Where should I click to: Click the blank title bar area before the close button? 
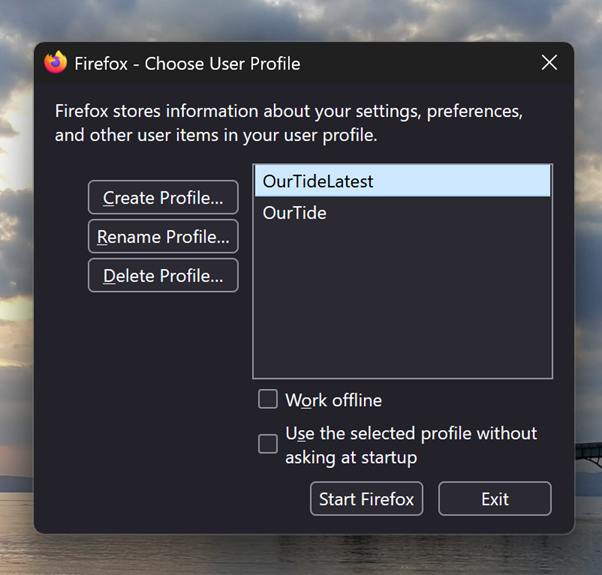(420, 63)
